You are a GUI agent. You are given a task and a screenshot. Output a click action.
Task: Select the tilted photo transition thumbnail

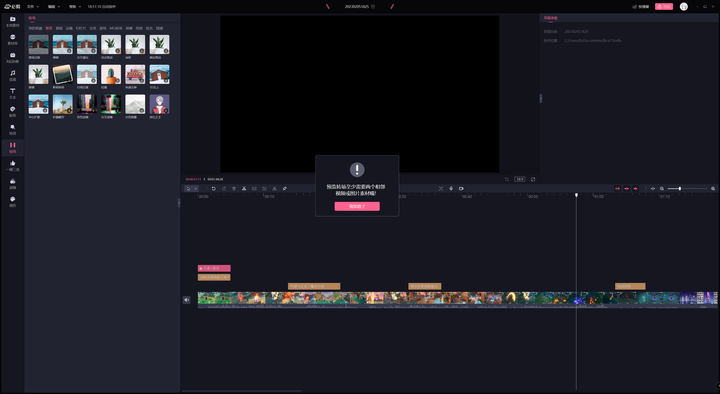click(x=62, y=74)
